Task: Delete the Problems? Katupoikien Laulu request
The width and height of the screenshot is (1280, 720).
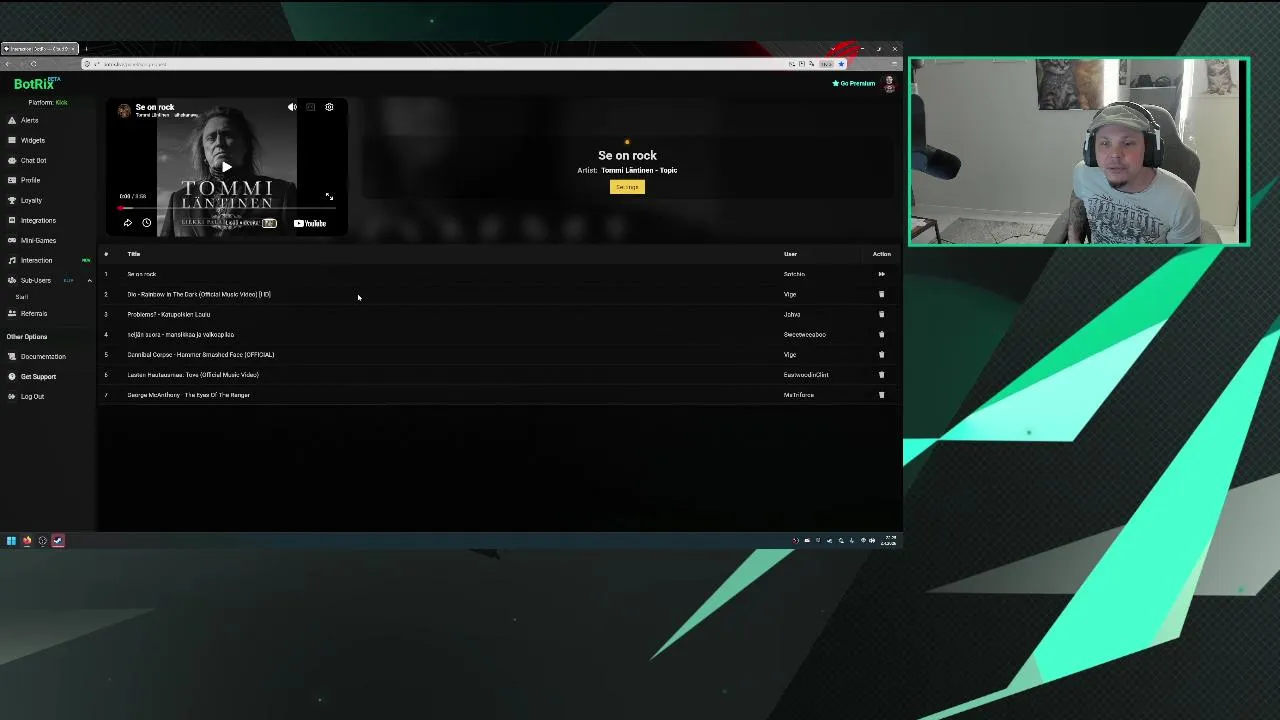Action: click(x=881, y=314)
